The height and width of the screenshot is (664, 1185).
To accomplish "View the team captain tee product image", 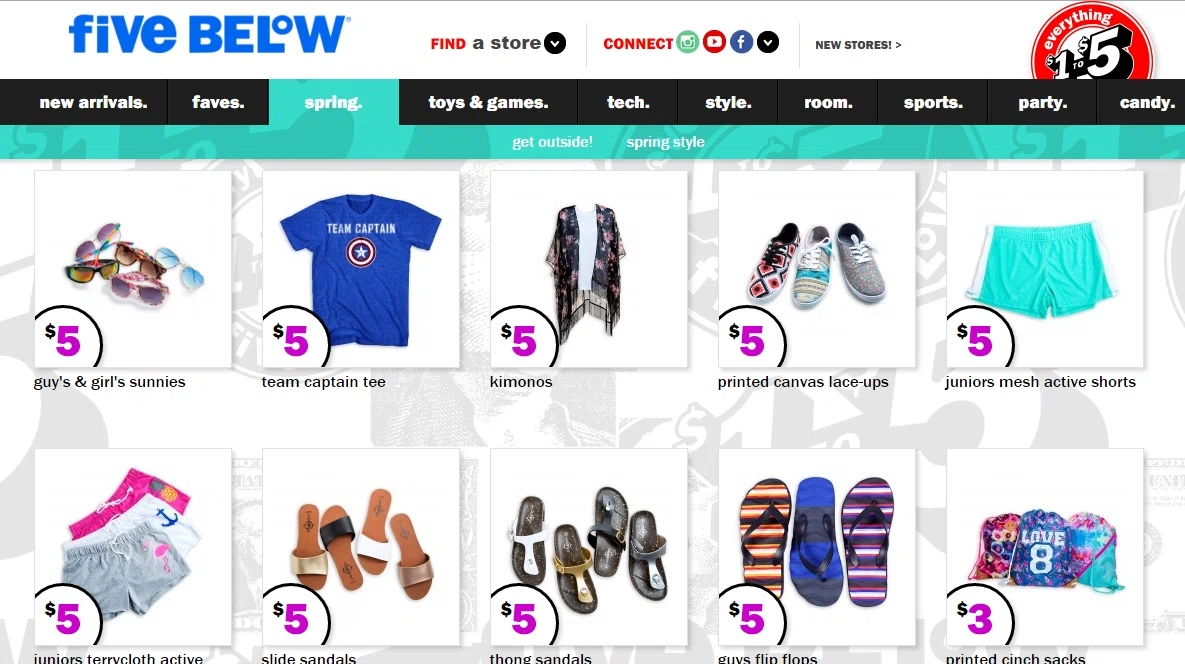I will click(360, 269).
